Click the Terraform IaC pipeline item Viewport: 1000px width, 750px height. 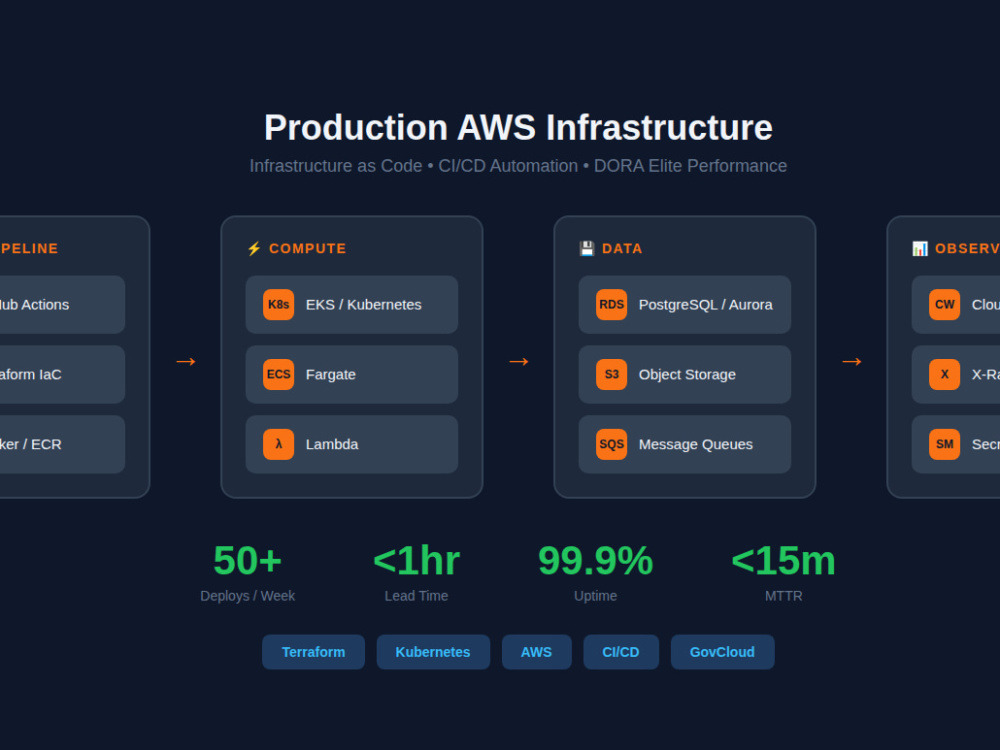click(x=62, y=374)
